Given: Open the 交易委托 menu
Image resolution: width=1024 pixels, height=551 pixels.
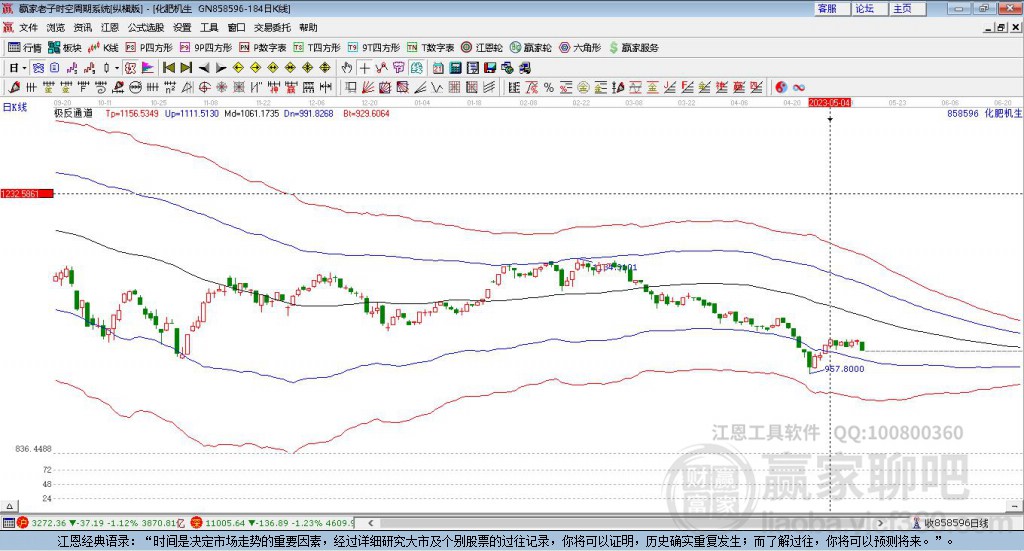Looking at the screenshot, I should (x=272, y=27).
